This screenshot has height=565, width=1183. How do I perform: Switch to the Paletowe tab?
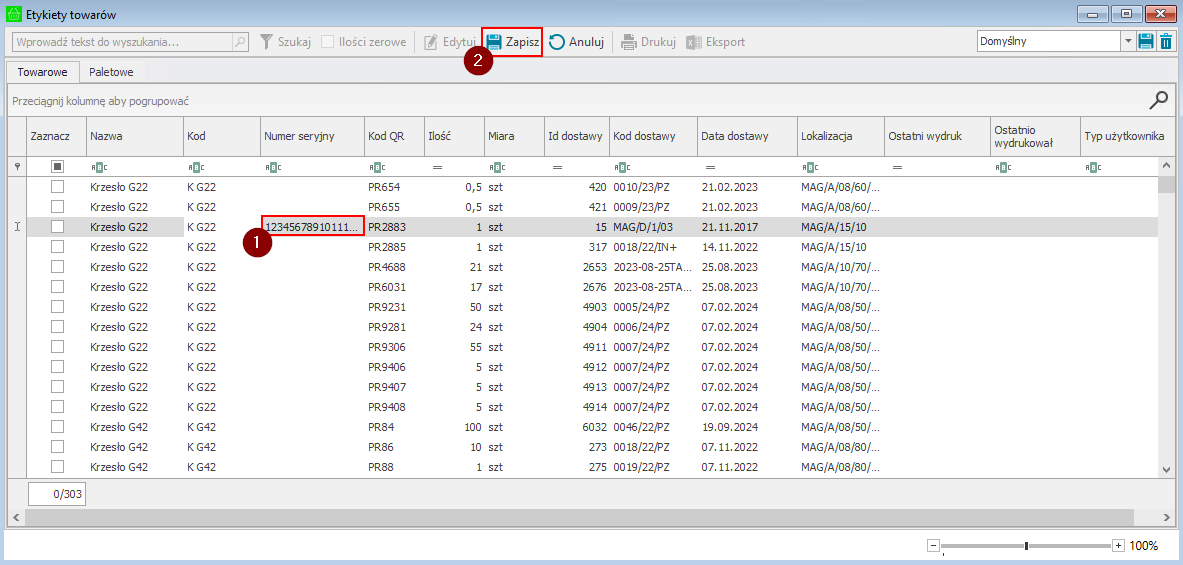[x=111, y=72]
